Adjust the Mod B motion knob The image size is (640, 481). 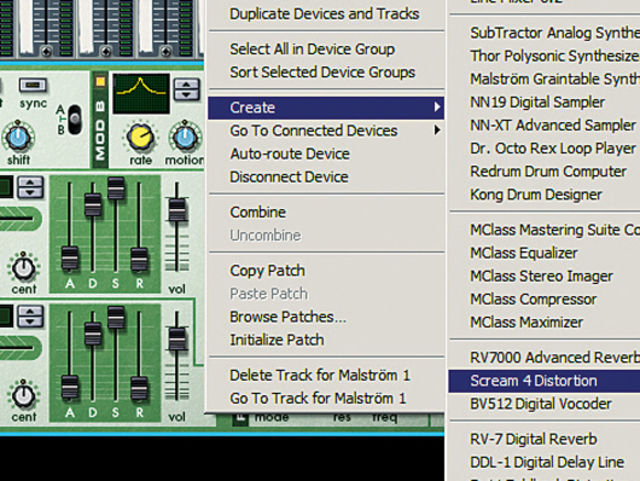coord(185,137)
